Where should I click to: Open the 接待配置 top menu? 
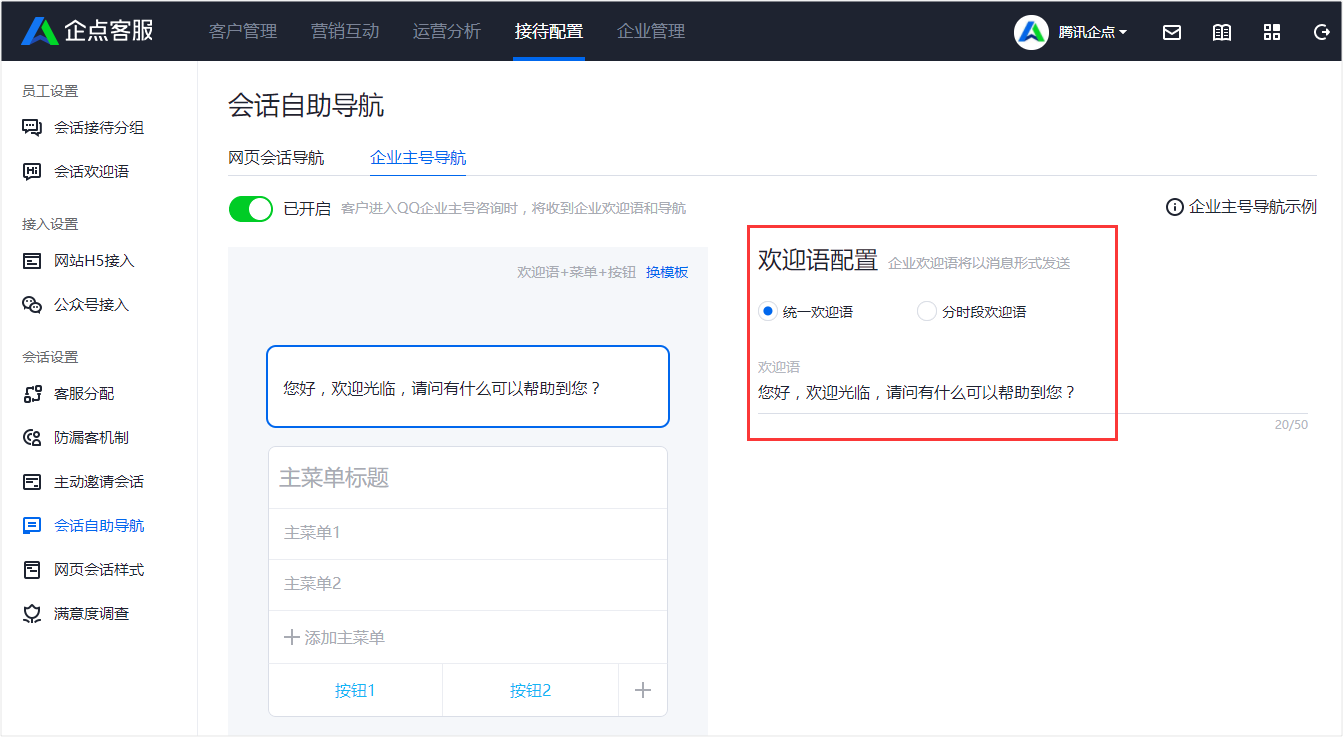pos(549,31)
